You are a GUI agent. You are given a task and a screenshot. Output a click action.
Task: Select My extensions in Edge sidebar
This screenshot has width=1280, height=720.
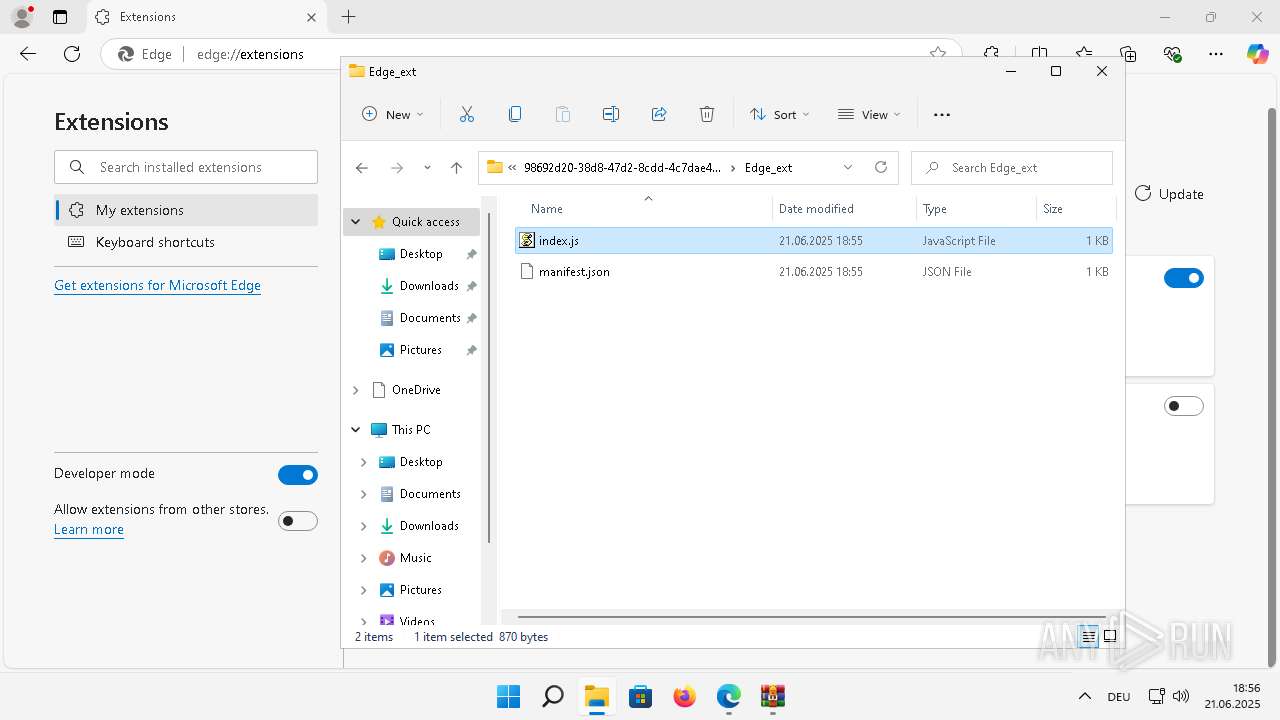(186, 210)
